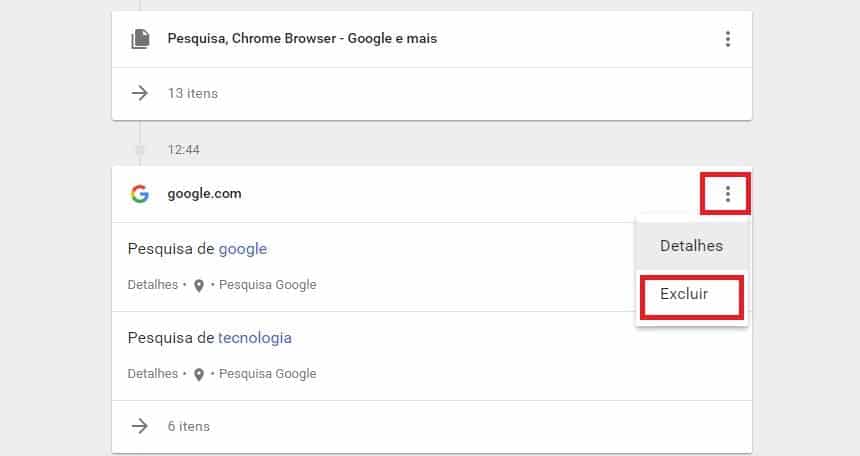Click location pin under Pesquisa de google

199,285
